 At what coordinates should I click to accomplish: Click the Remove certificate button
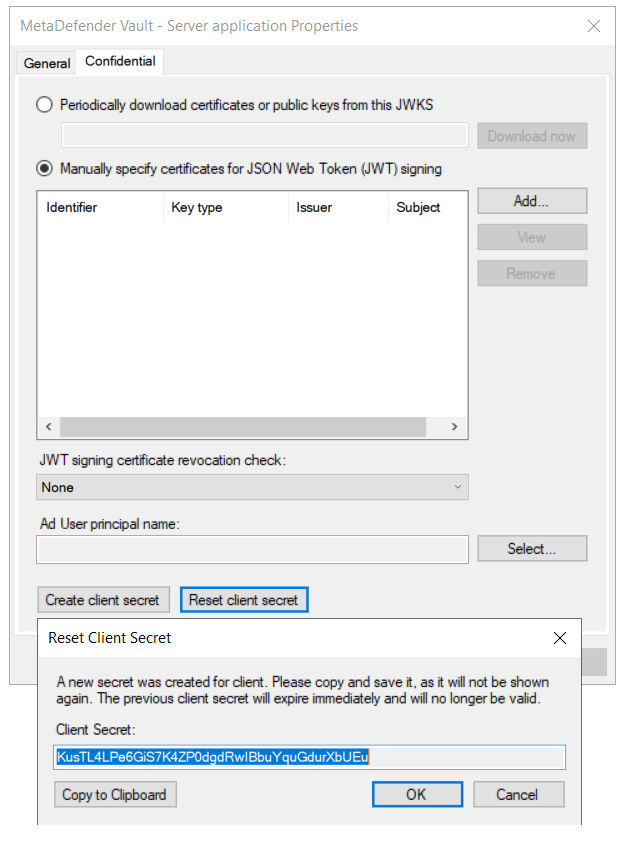pyautogui.click(x=532, y=273)
